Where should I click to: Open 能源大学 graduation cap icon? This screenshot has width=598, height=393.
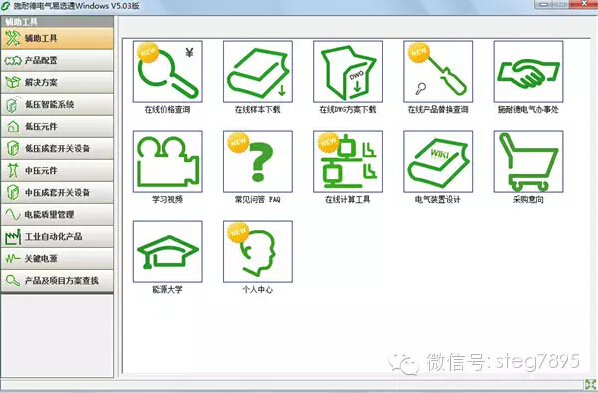[167, 251]
